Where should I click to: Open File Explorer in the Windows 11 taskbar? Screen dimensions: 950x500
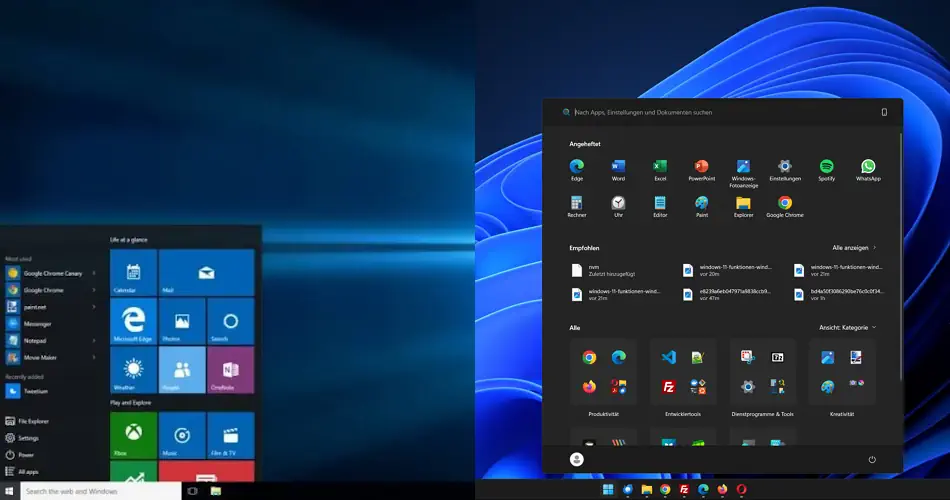(x=646, y=489)
